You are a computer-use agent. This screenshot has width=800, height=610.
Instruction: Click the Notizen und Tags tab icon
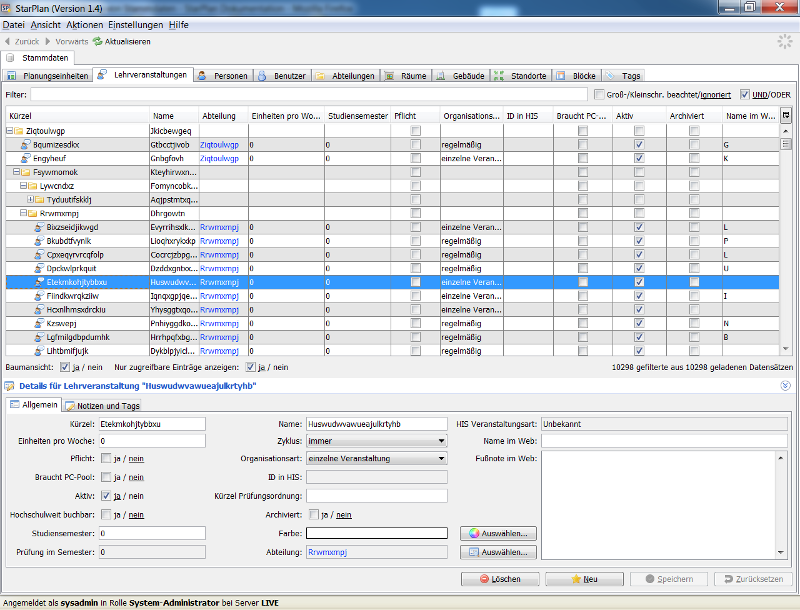click(x=70, y=406)
